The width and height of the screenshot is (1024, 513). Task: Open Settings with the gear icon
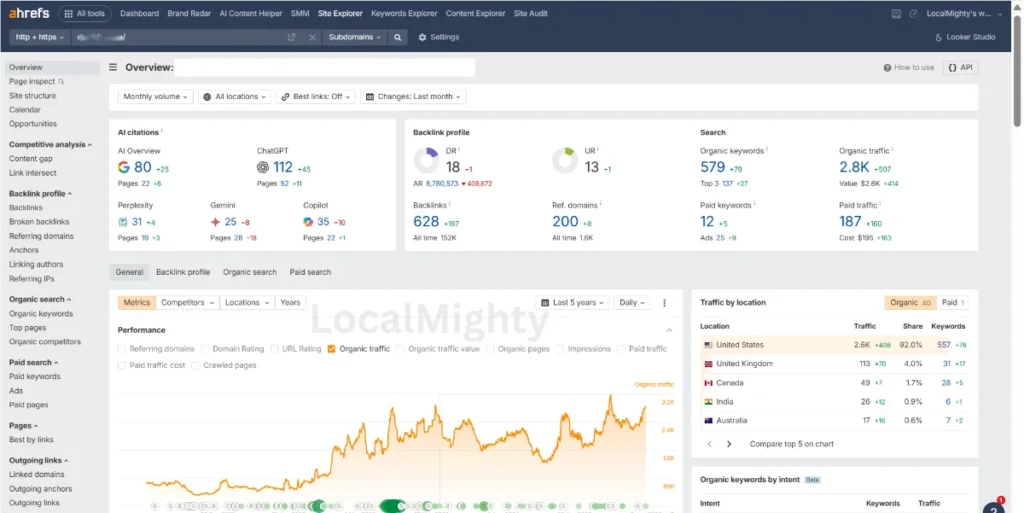439,37
